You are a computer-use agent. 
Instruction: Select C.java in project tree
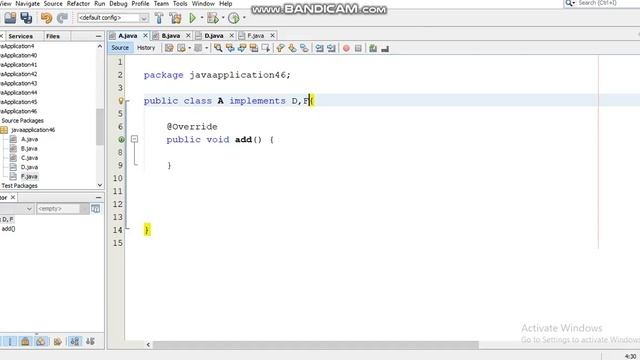click(x=29, y=158)
